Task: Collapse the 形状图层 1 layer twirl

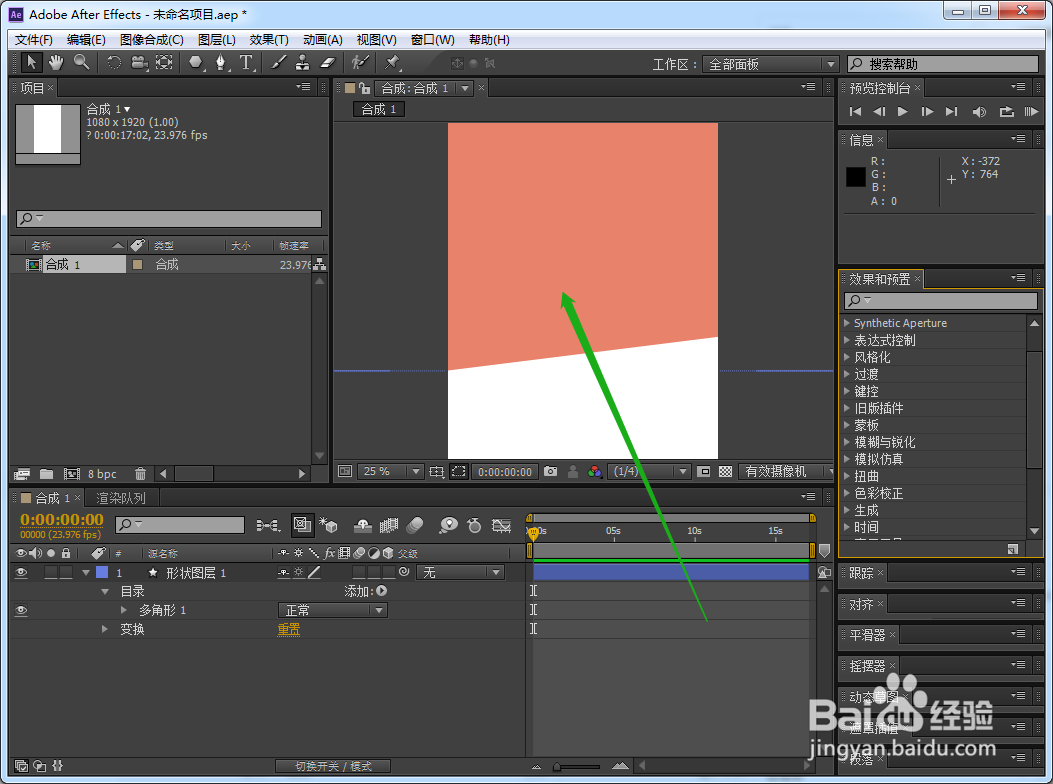Action: click(x=86, y=572)
